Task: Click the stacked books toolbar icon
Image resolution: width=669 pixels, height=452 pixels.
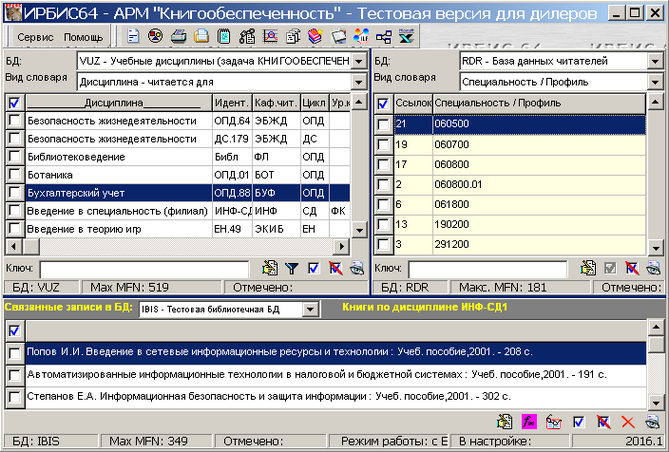Action: pyautogui.click(x=315, y=36)
